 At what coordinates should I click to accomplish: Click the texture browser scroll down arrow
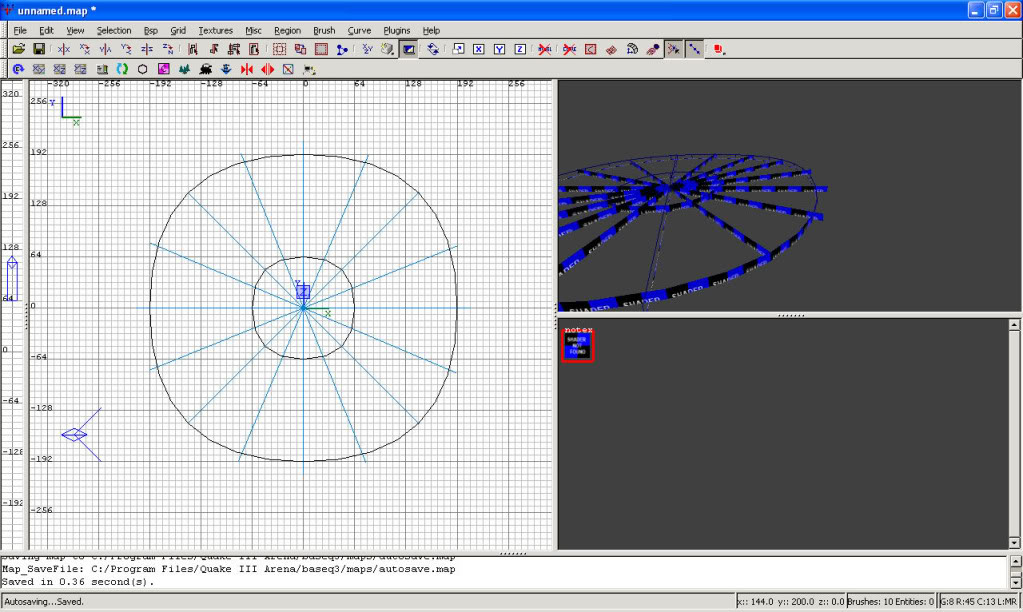[x=1014, y=542]
